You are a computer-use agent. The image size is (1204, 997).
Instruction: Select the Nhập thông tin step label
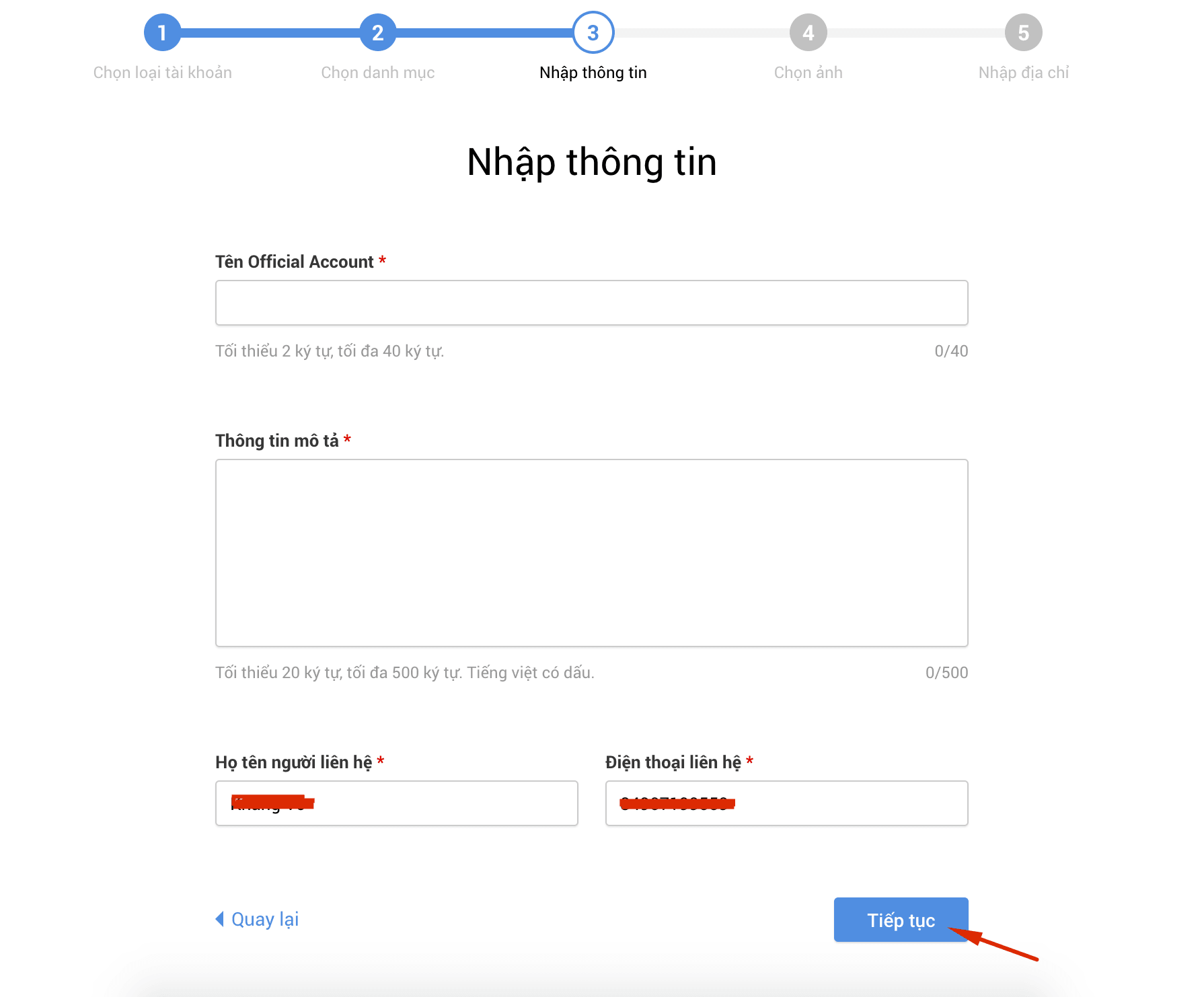(x=593, y=73)
